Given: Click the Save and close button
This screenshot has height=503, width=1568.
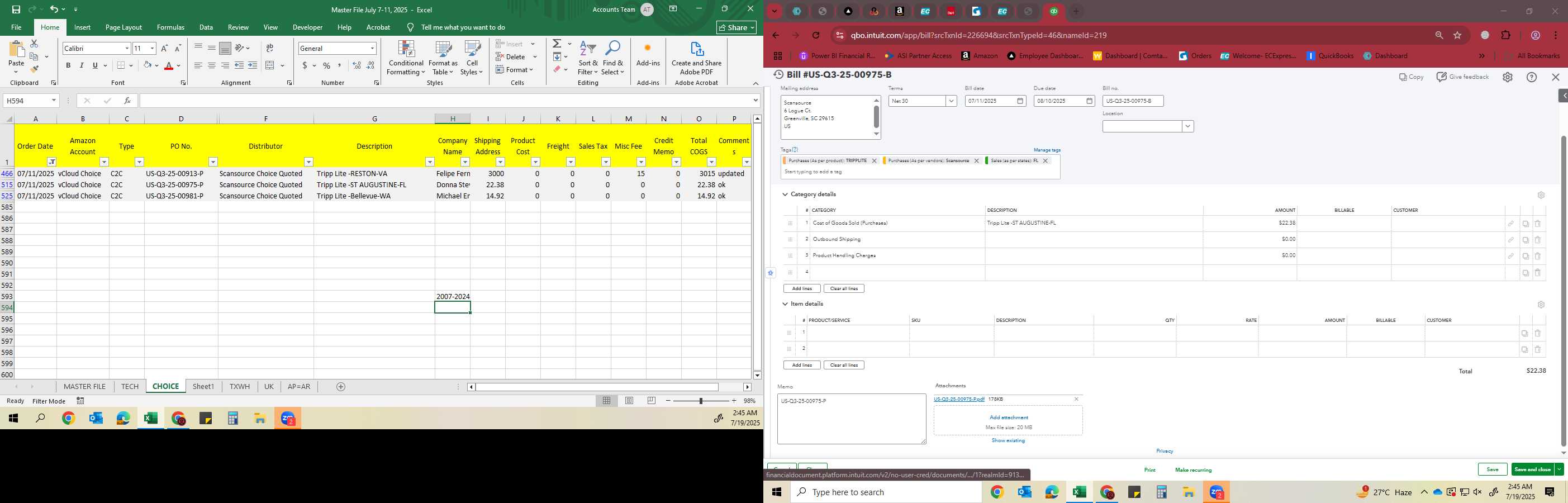Looking at the screenshot, I should click(1532, 469).
